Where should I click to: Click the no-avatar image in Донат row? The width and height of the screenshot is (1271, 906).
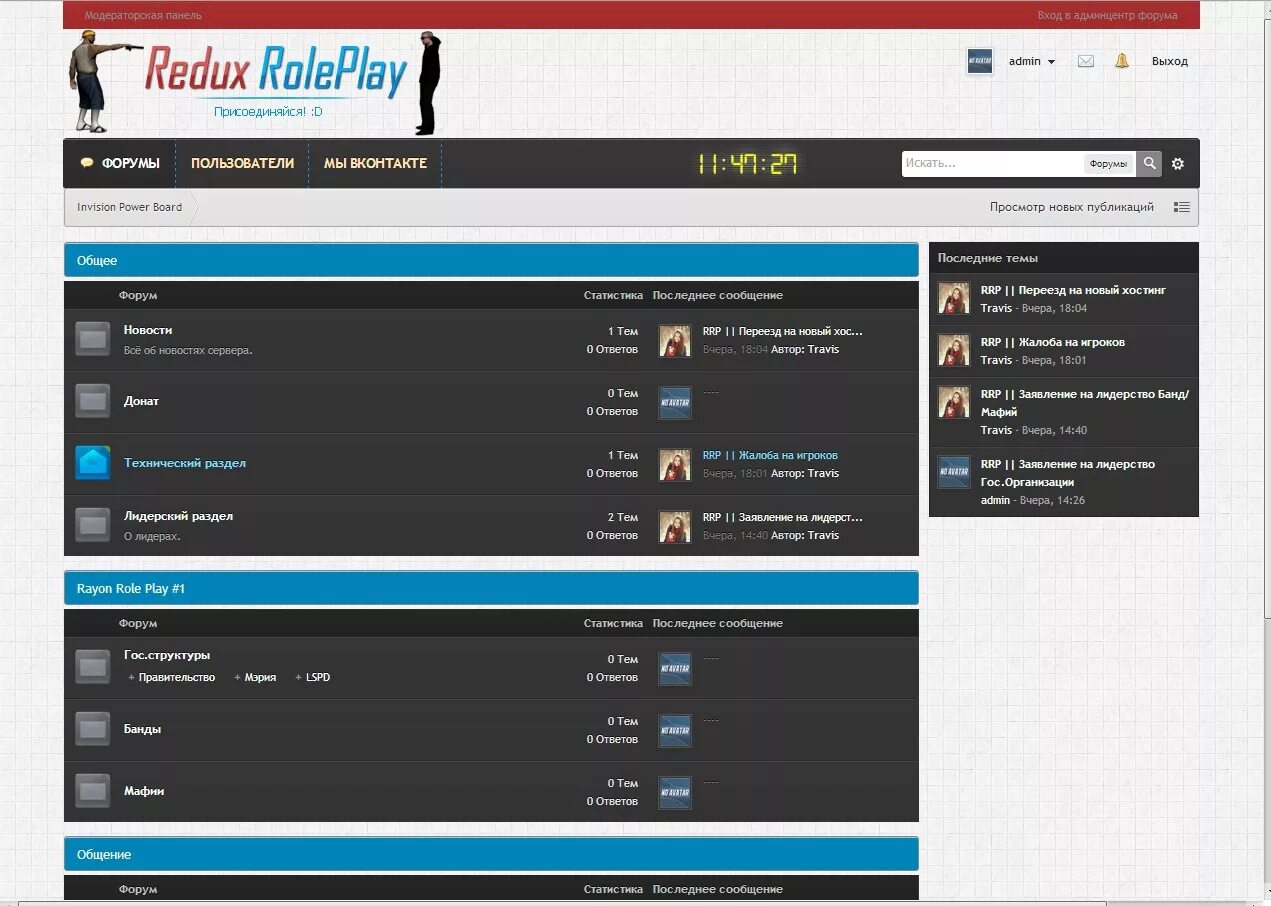675,403
